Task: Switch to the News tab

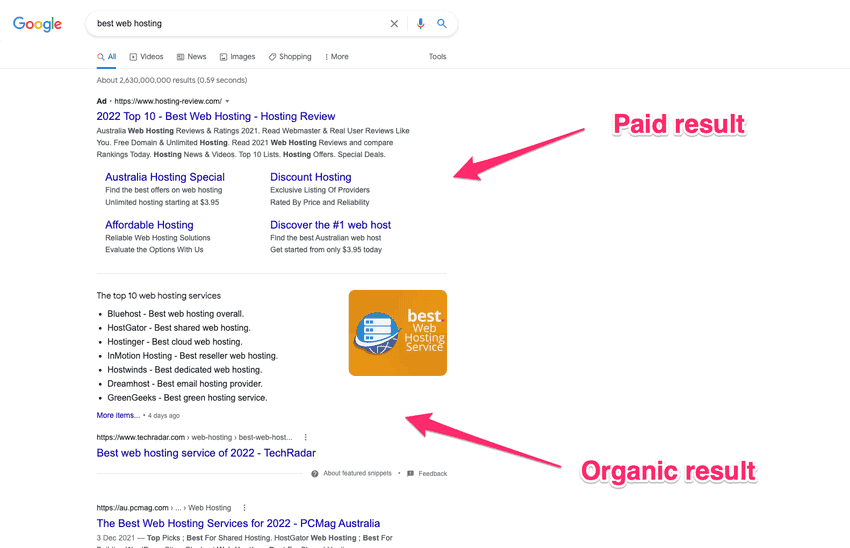Action: click(191, 56)
